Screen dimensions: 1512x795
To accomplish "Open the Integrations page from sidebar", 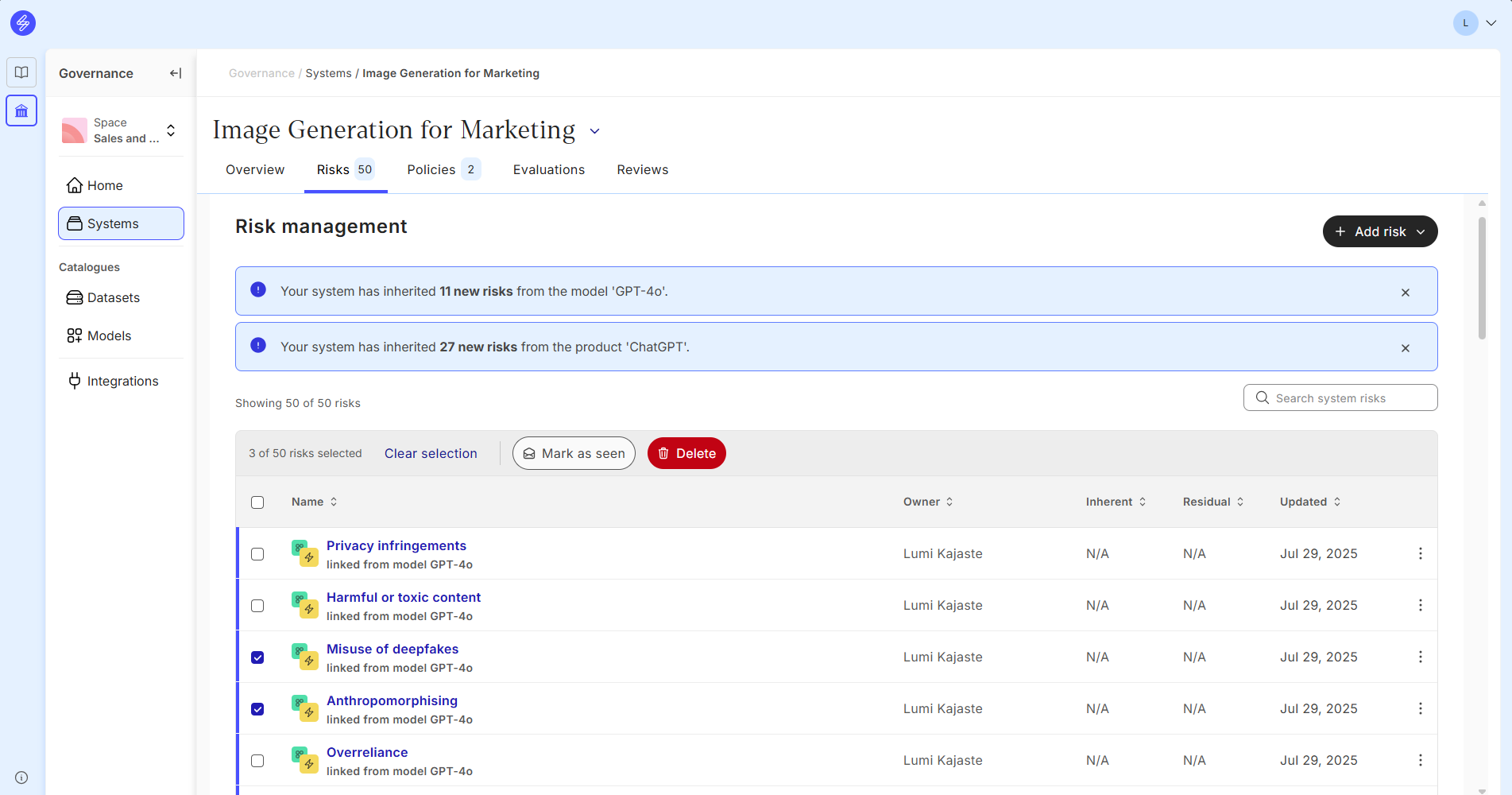I will (x=122, y=381).
